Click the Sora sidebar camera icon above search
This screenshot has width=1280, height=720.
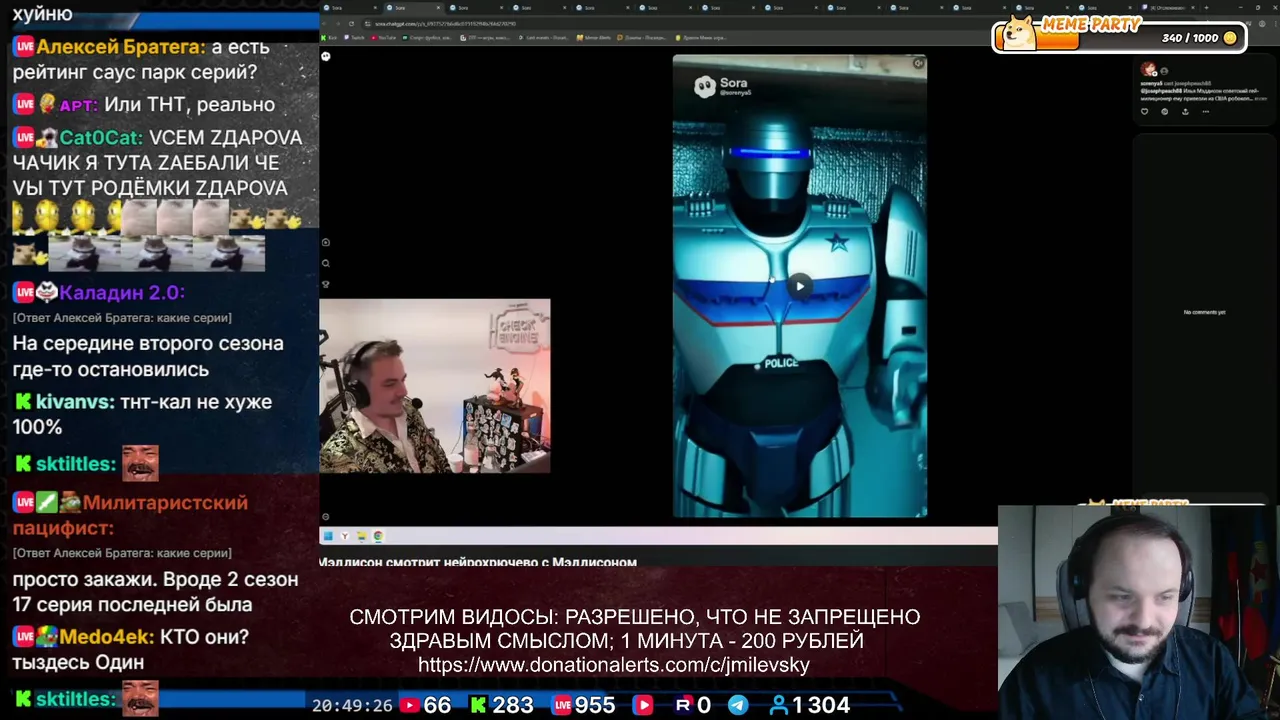[x=326, y=242]
